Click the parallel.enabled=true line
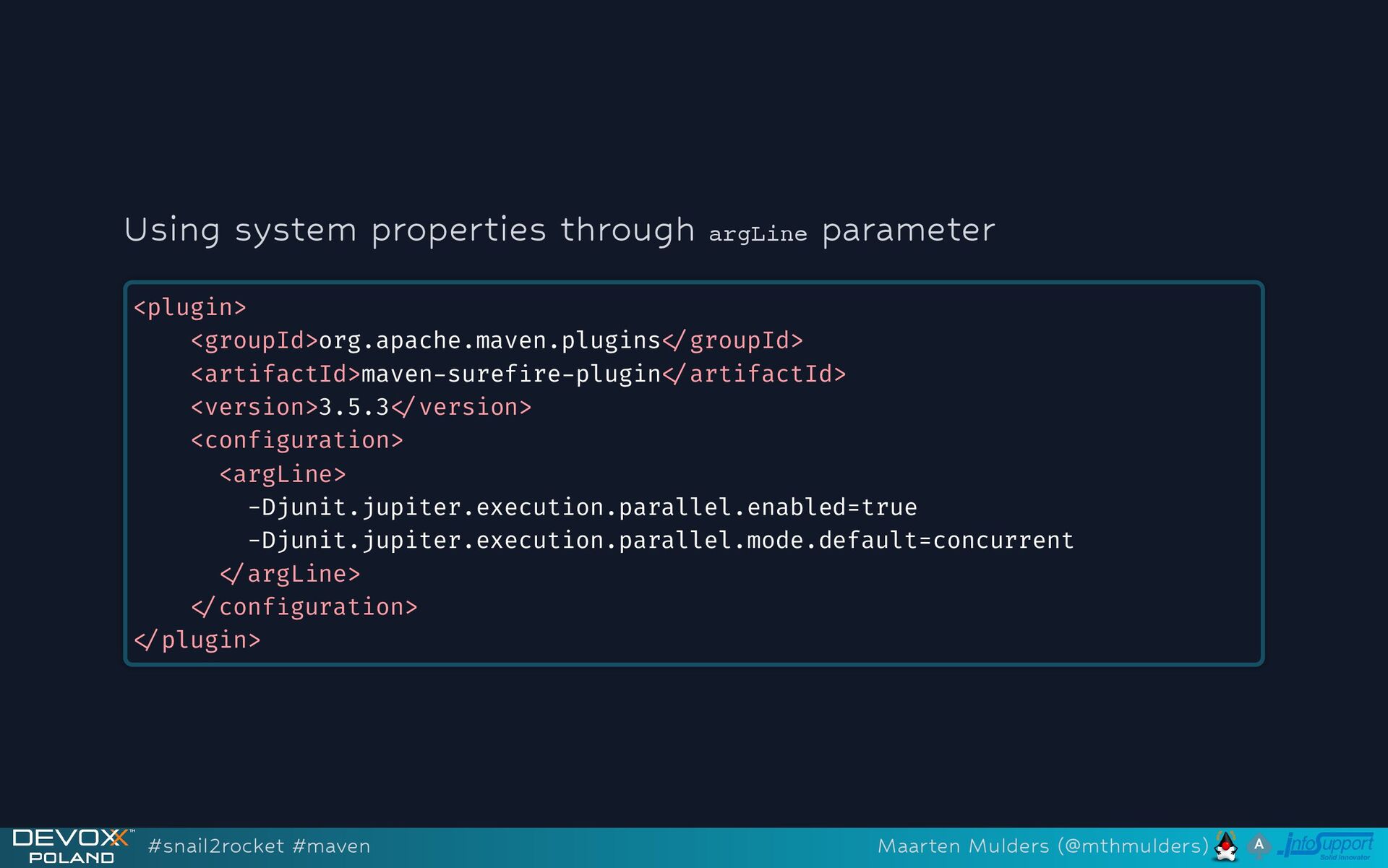 pos(583,507)
